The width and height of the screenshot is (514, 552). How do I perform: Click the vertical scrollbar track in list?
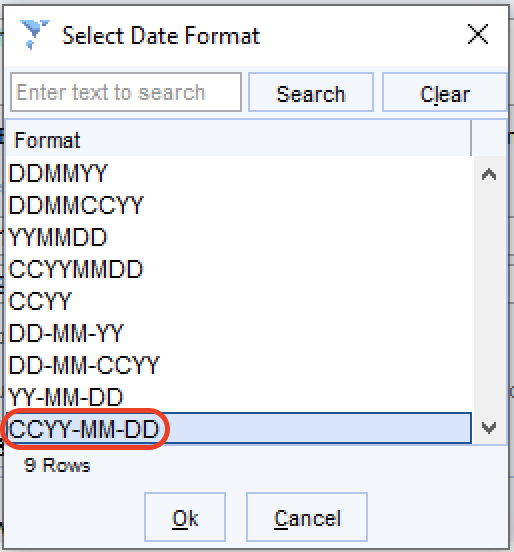tap(489, 301)
